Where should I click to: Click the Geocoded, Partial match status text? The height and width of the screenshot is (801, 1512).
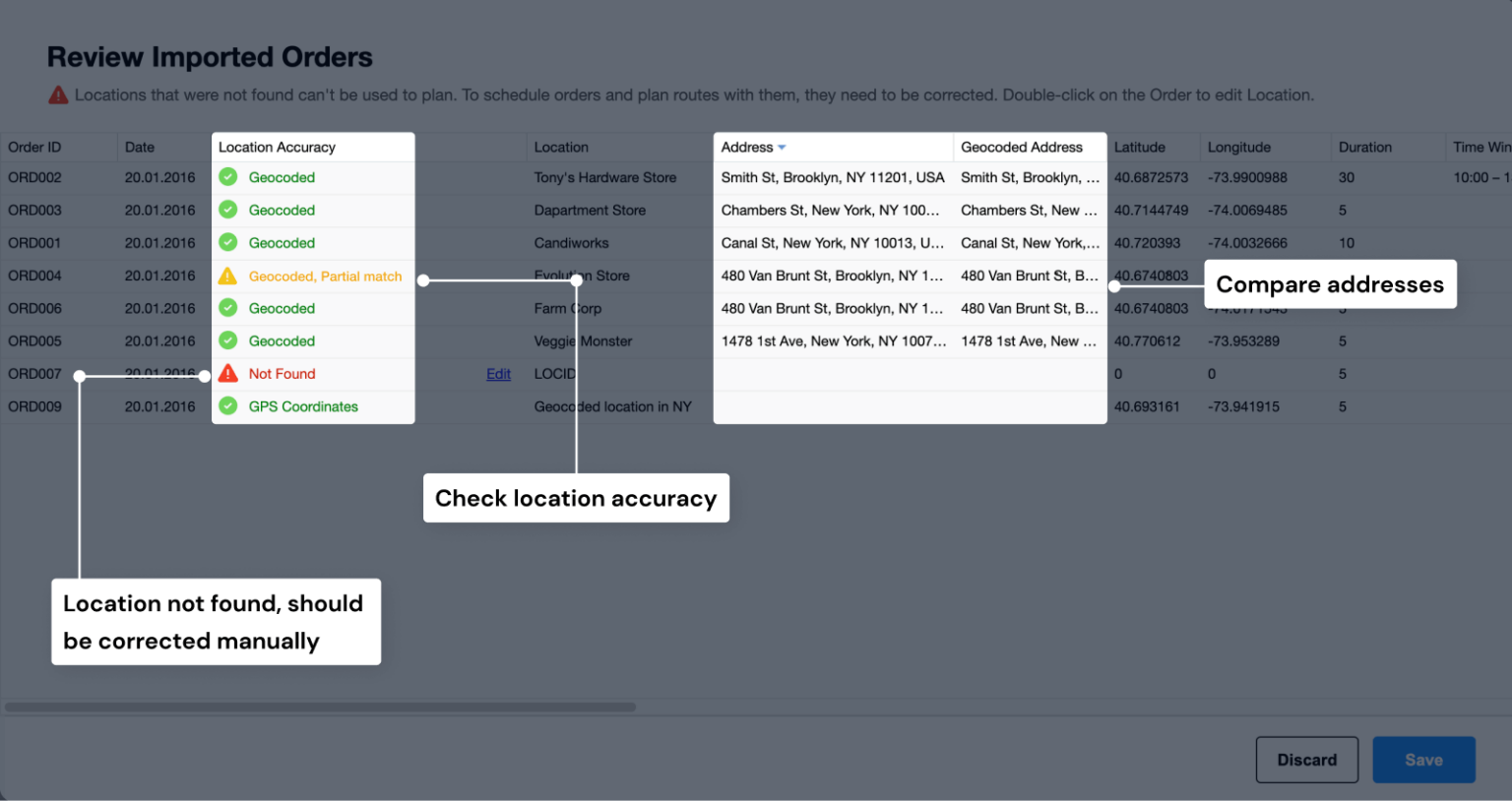325,277
